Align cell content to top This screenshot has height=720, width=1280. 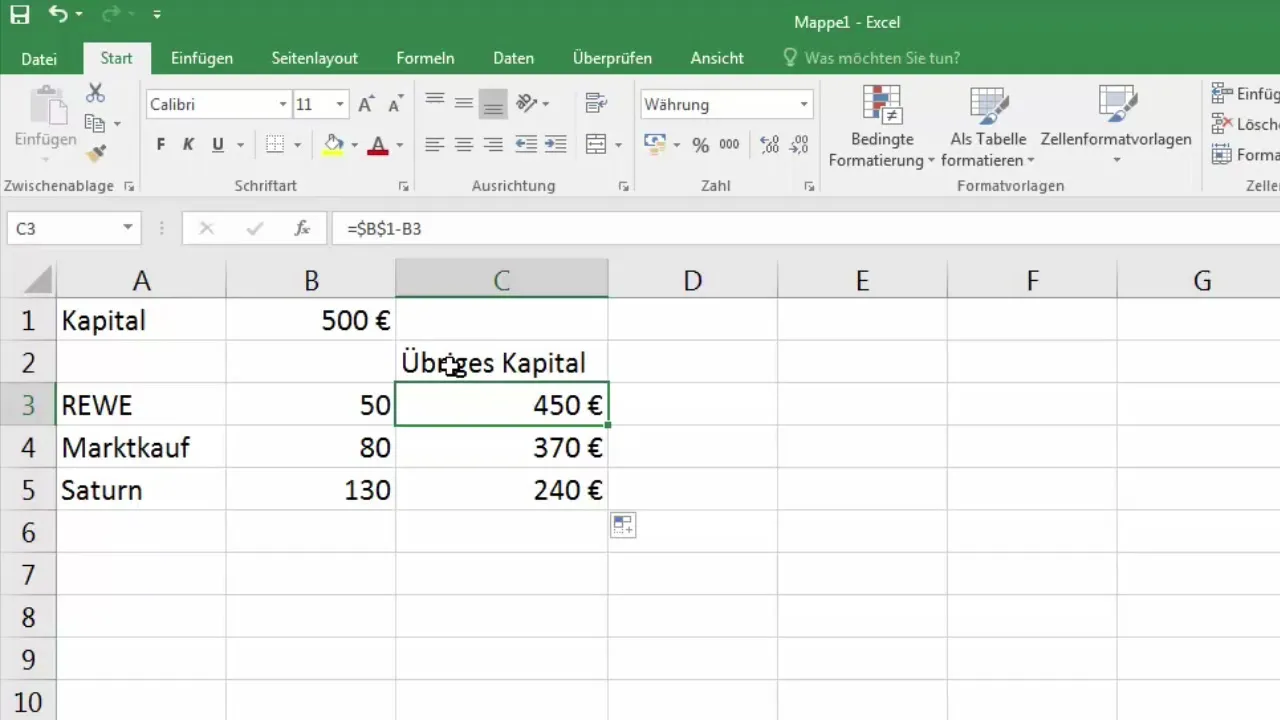coord(434,102)
